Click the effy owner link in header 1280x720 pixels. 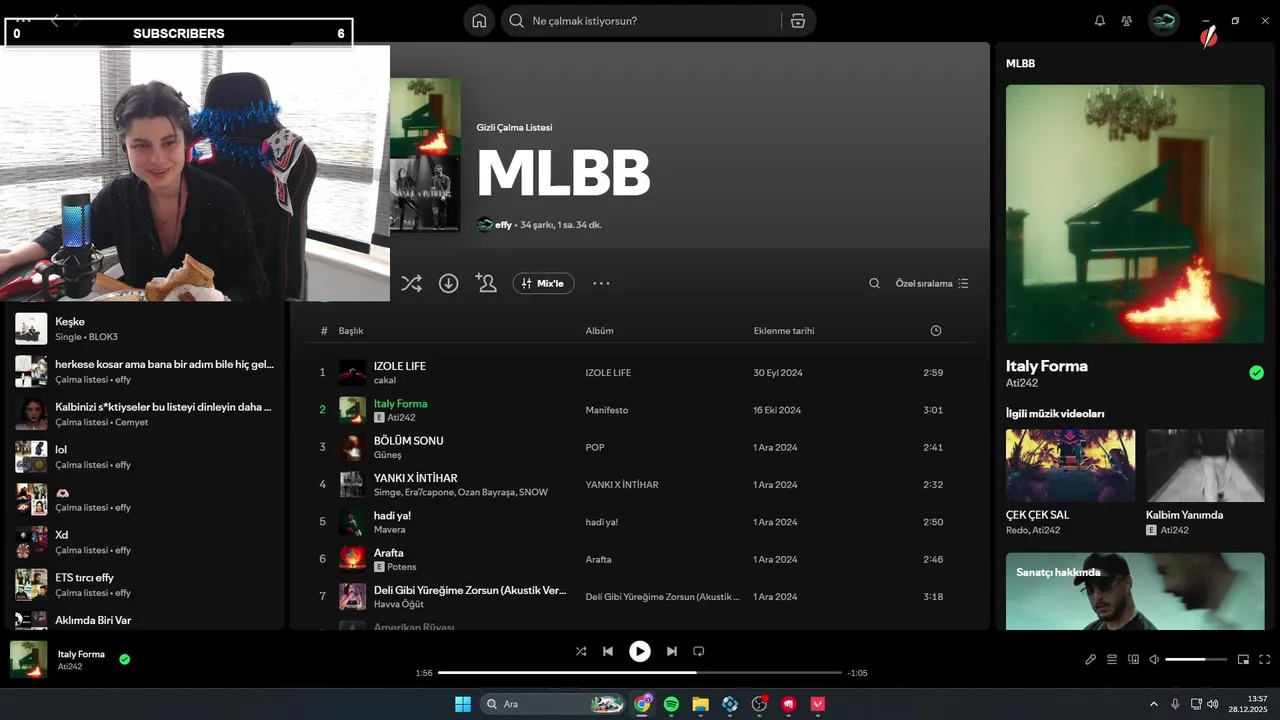[x=503, y=225]
